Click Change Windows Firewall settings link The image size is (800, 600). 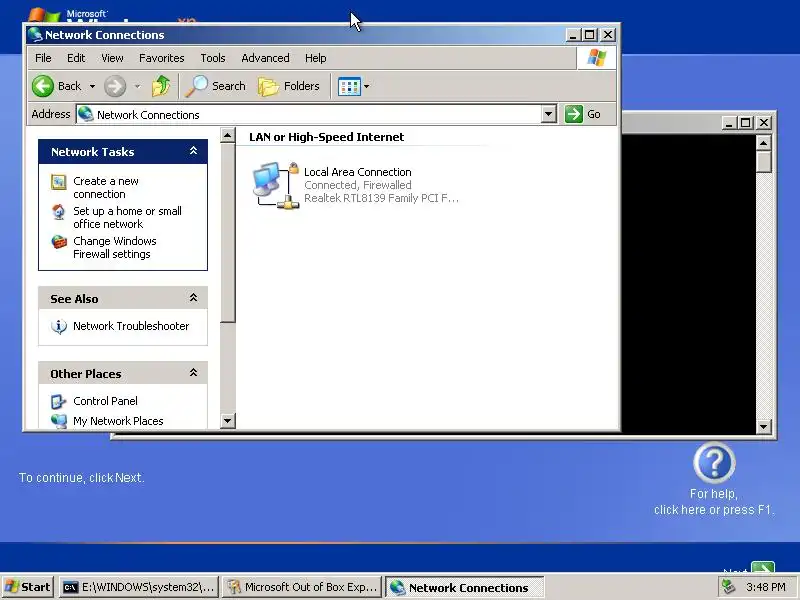pos(115,247)
